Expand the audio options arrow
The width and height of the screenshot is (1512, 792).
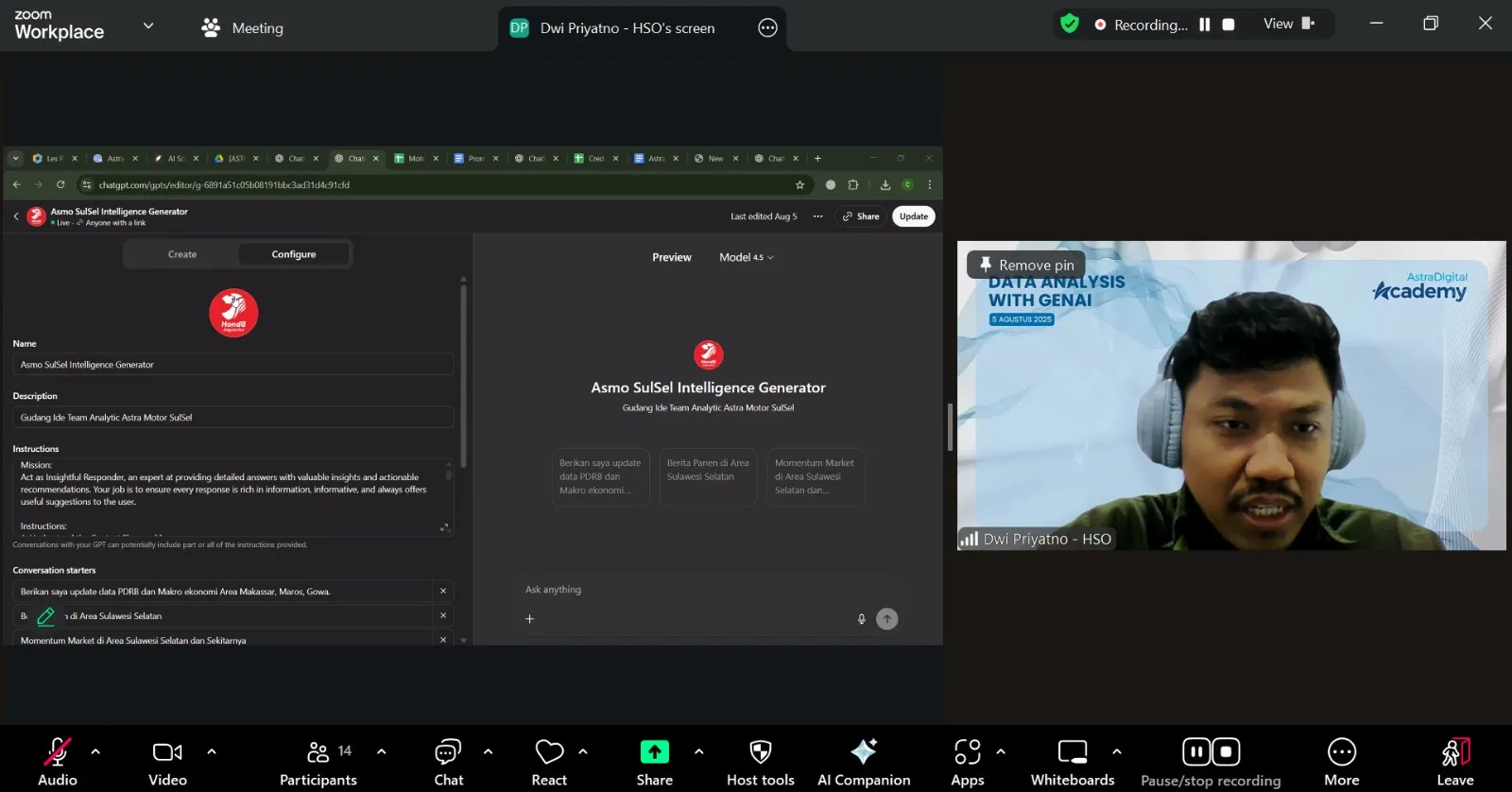point(95,752)
